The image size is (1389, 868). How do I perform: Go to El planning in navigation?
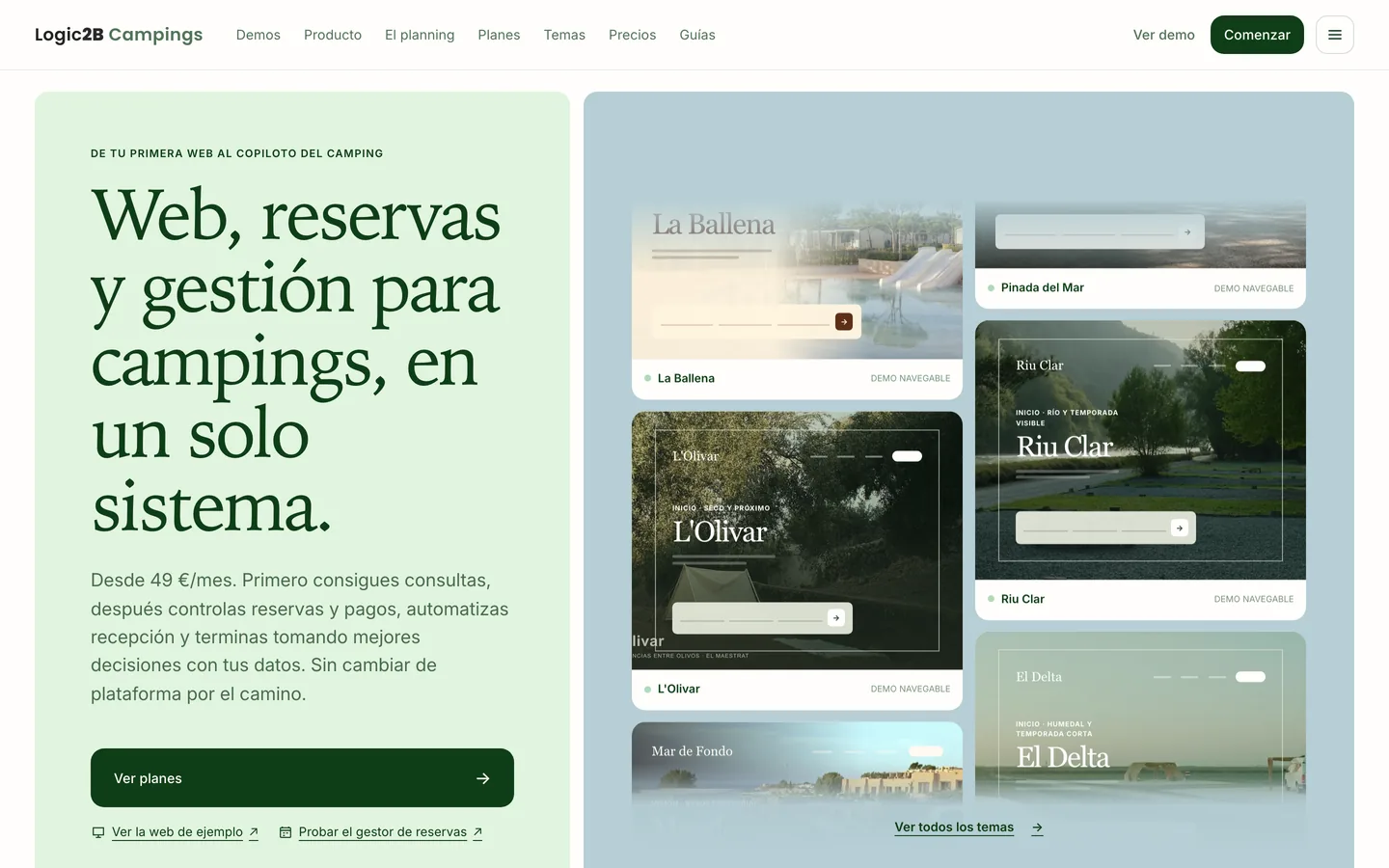(420, 35)
